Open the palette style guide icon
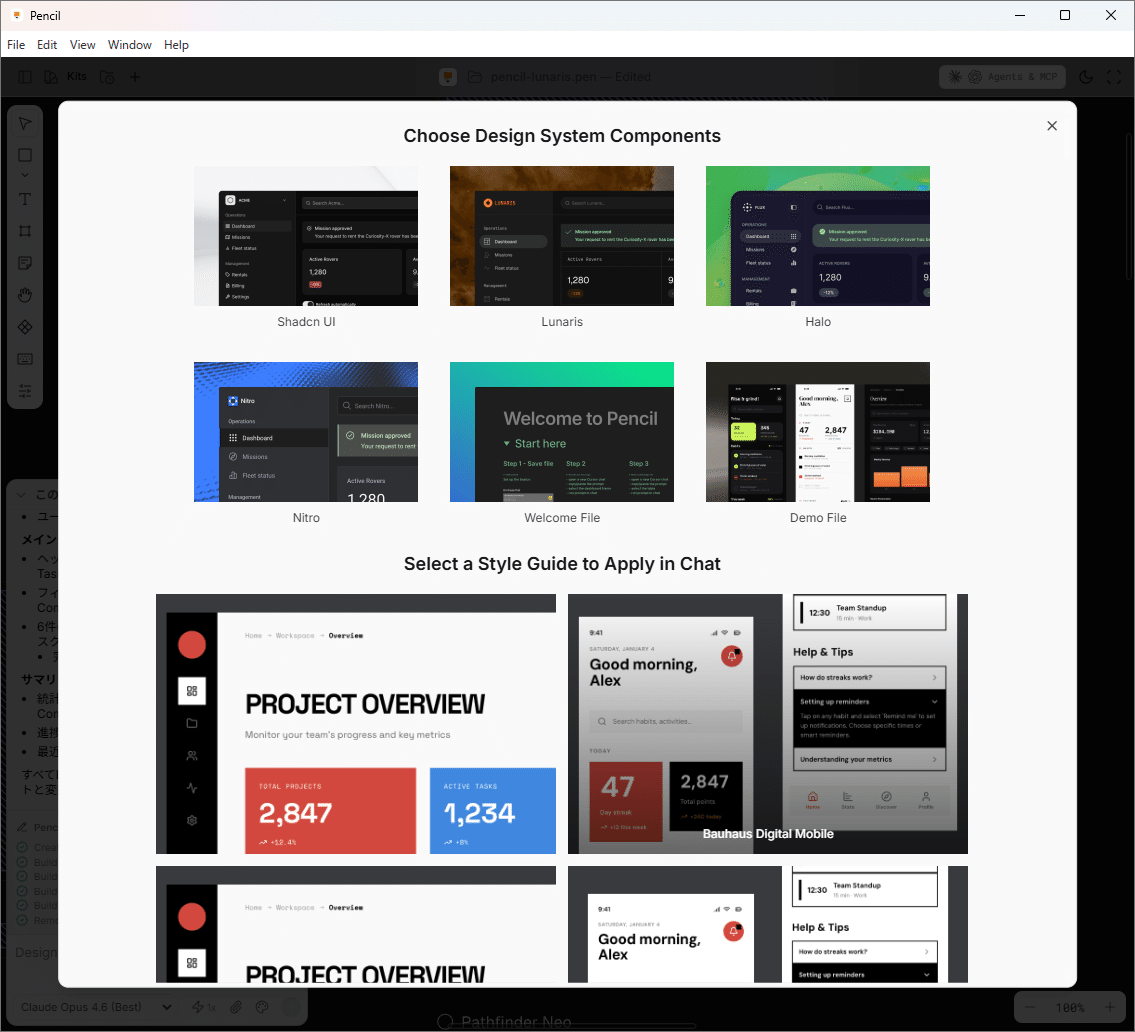This screenshot has width=1135, height=1032. pos(262,1007)
